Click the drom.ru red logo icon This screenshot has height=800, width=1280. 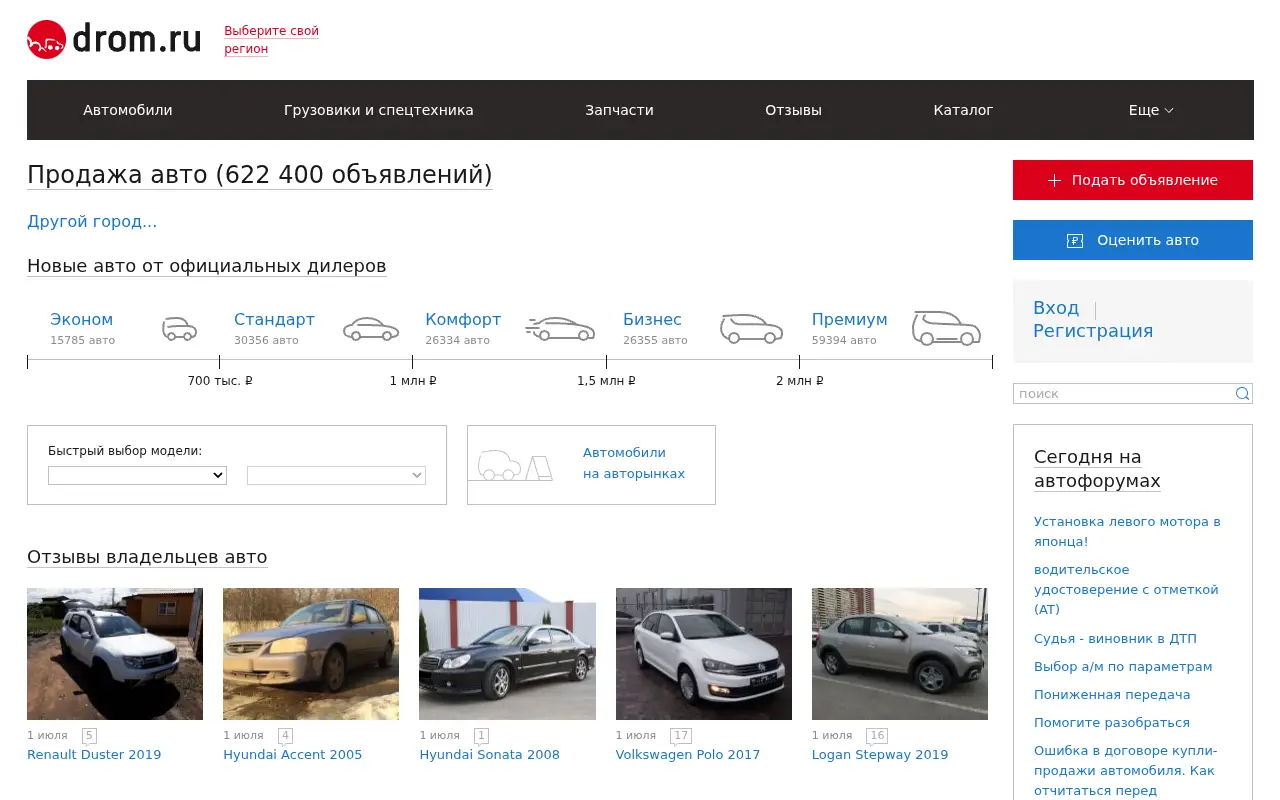pyautogui.click(x=46, y=40)
